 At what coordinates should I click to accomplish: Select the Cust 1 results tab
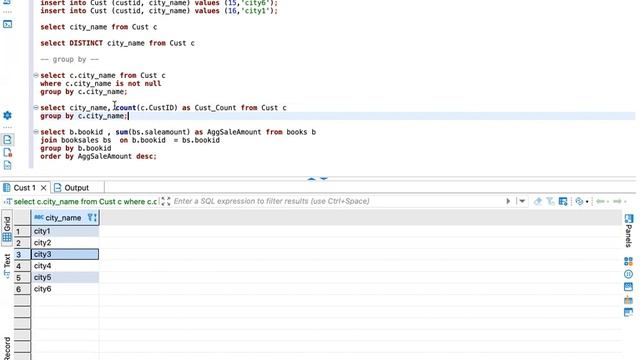tap(24, 188)
